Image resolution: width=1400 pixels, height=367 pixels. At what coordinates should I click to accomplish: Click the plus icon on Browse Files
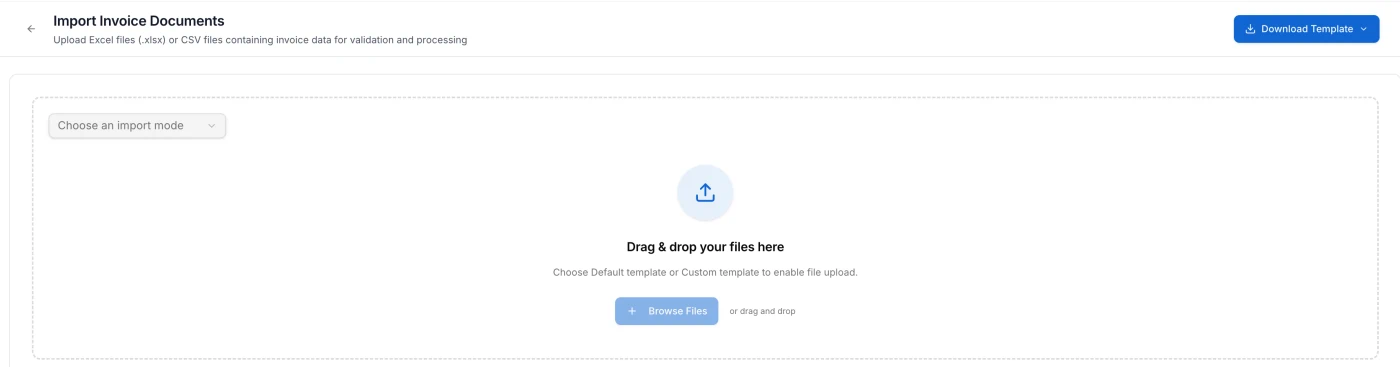(x=632, y=311)
